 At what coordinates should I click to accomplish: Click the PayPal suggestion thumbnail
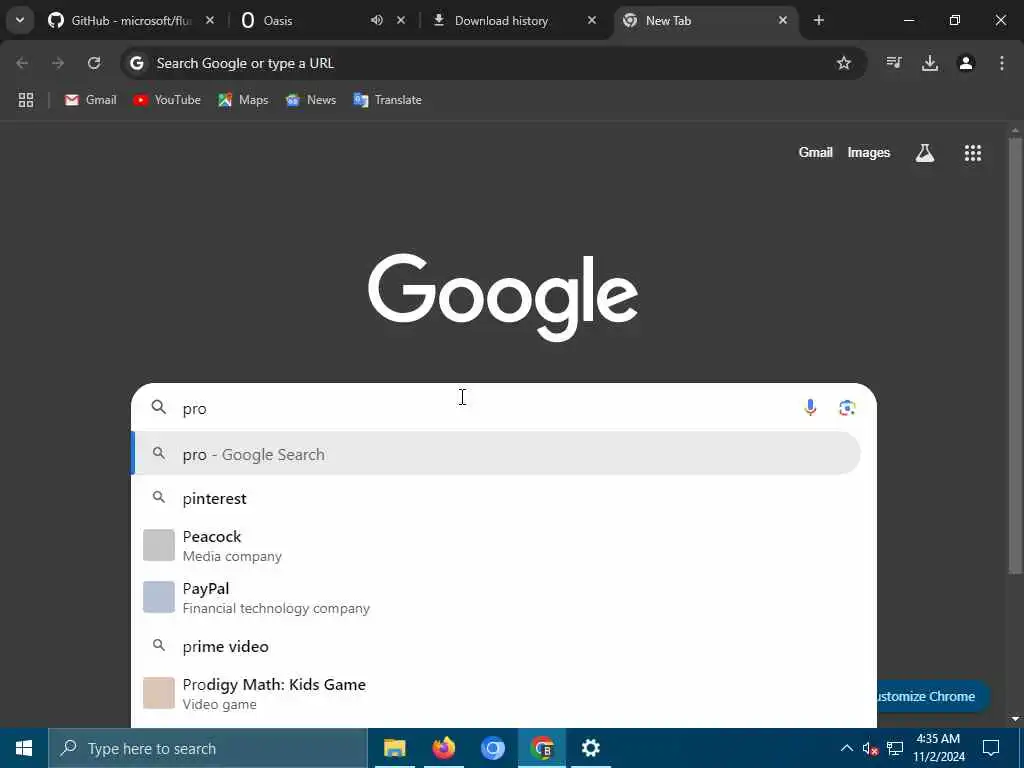tap(159, 598)
